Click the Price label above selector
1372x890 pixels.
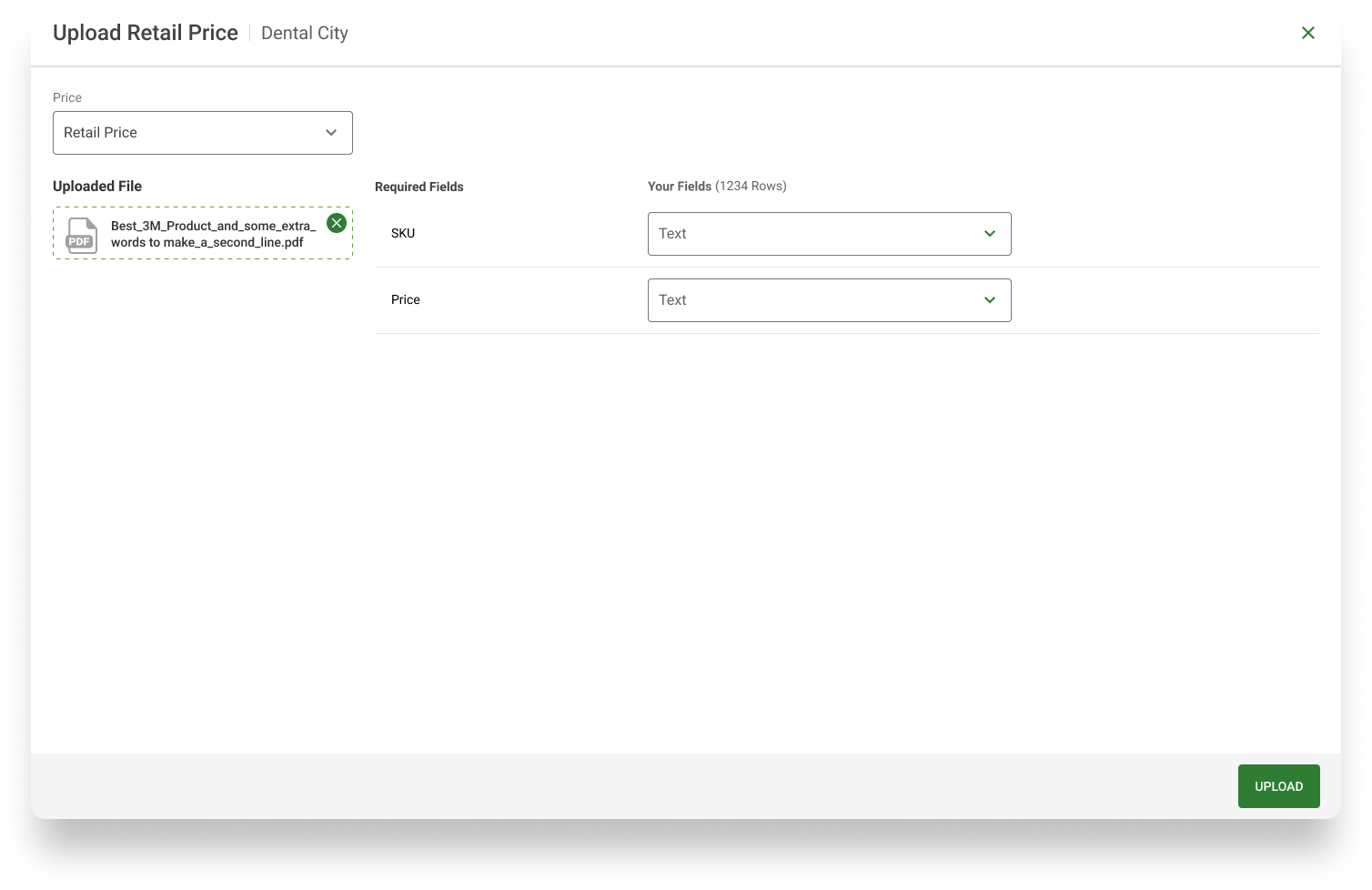pyautogui.click(x=67, y=97)
